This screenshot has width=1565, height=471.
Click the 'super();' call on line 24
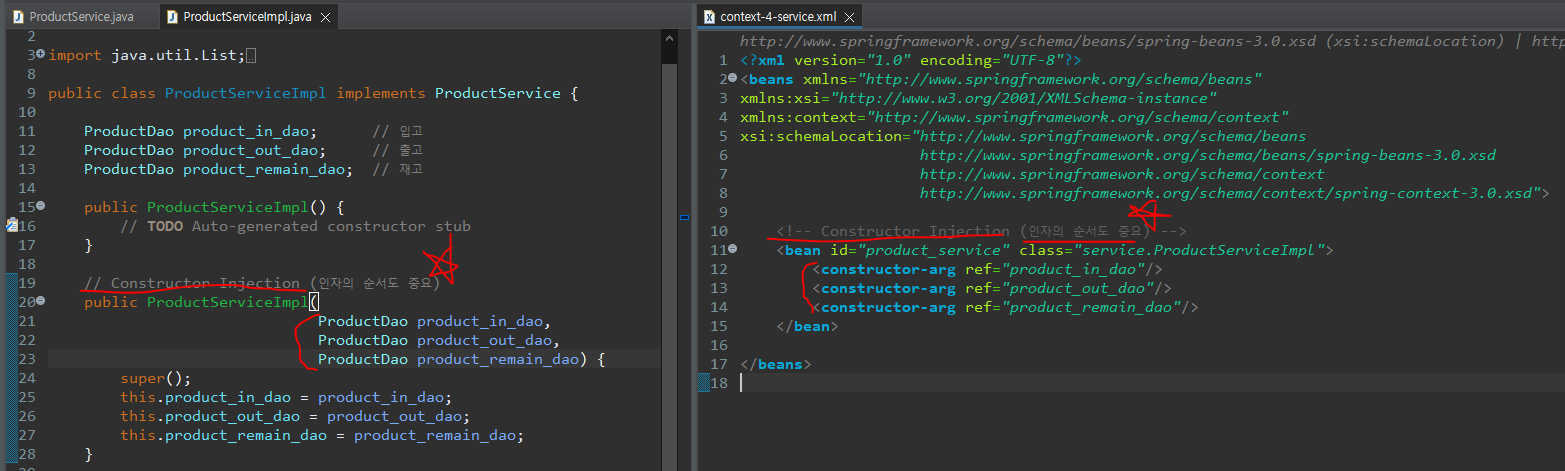[155, 378]
